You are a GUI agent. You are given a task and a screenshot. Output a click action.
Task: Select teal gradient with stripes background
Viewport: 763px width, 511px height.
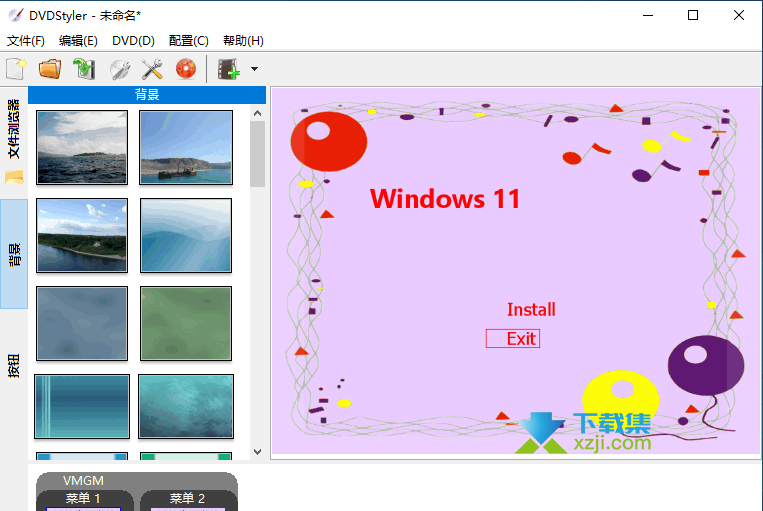[82, 406]
